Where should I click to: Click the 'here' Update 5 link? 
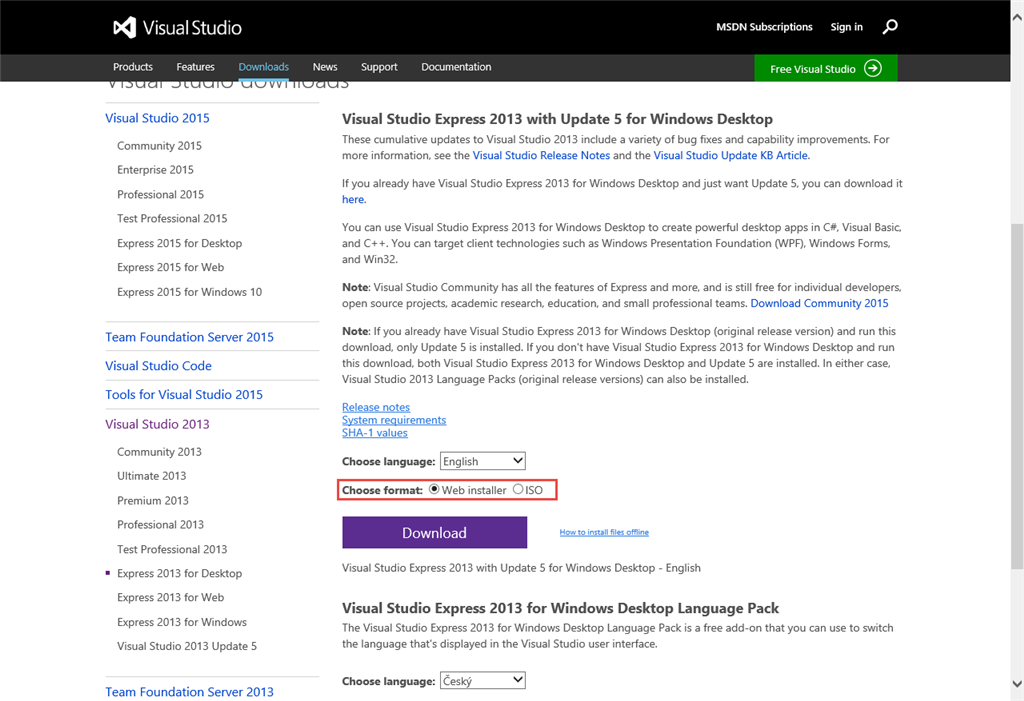point(353,199)
